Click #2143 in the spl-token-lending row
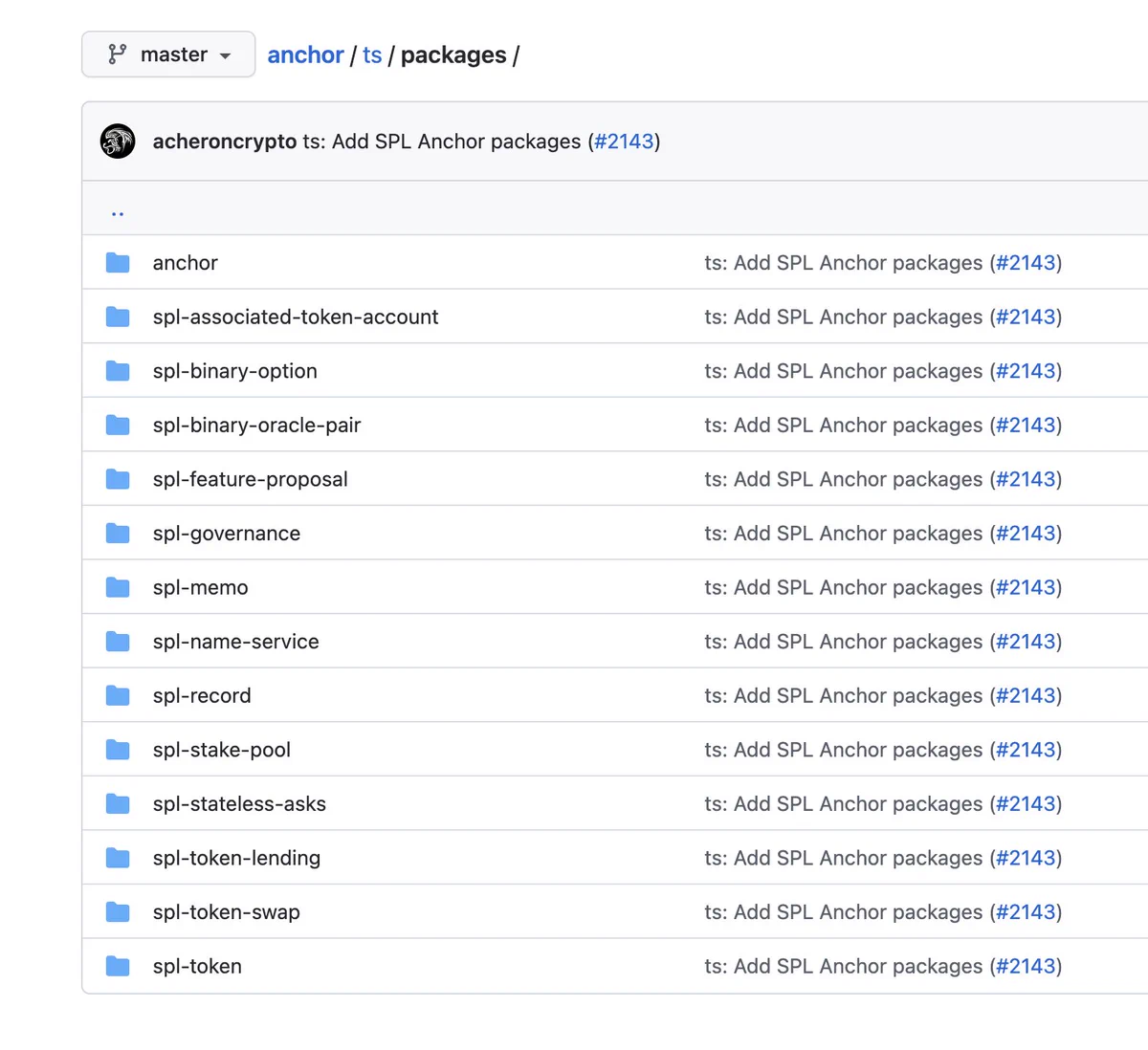 coord(1026,859)
